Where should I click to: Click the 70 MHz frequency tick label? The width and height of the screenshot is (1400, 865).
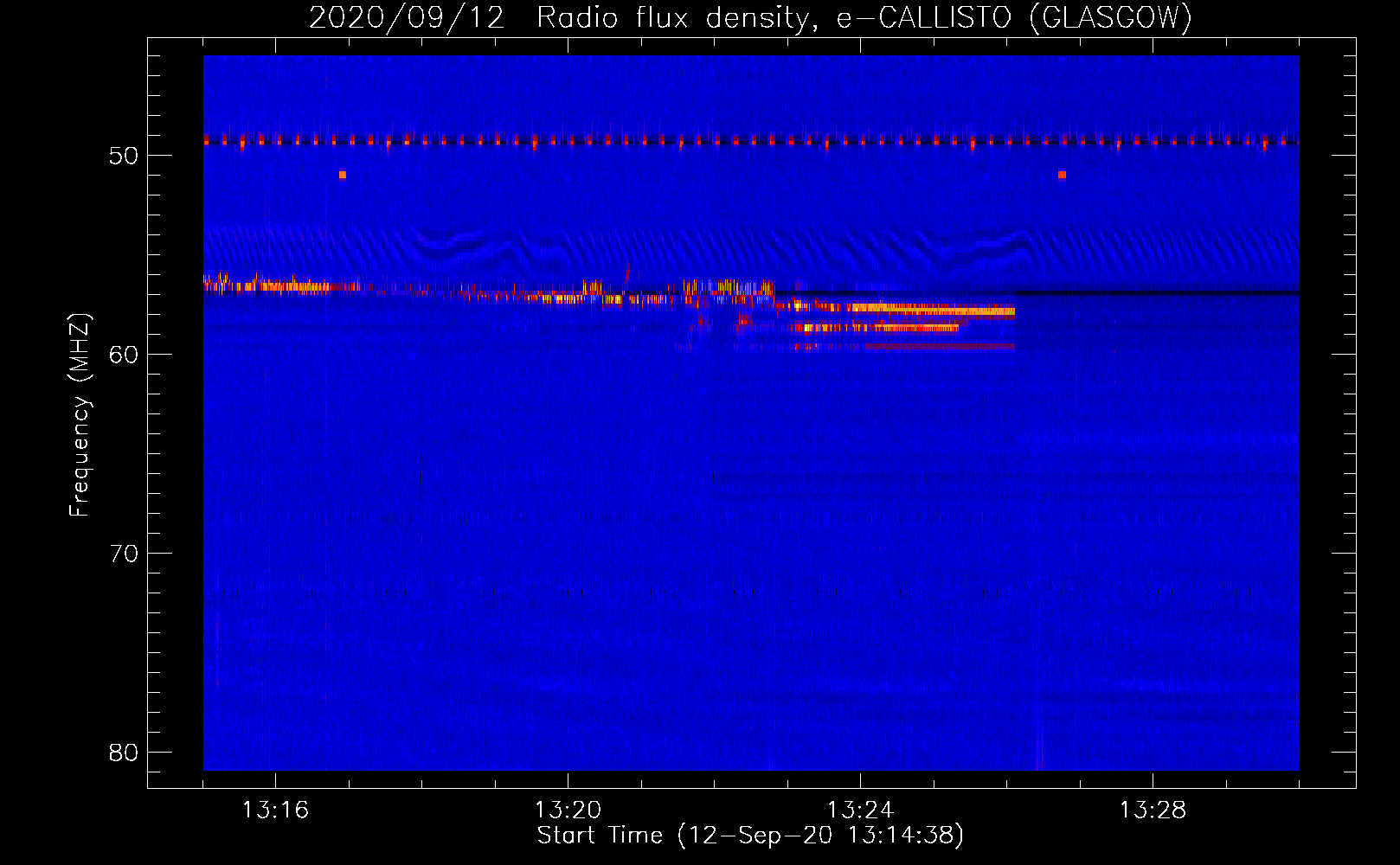coord(124,554)
